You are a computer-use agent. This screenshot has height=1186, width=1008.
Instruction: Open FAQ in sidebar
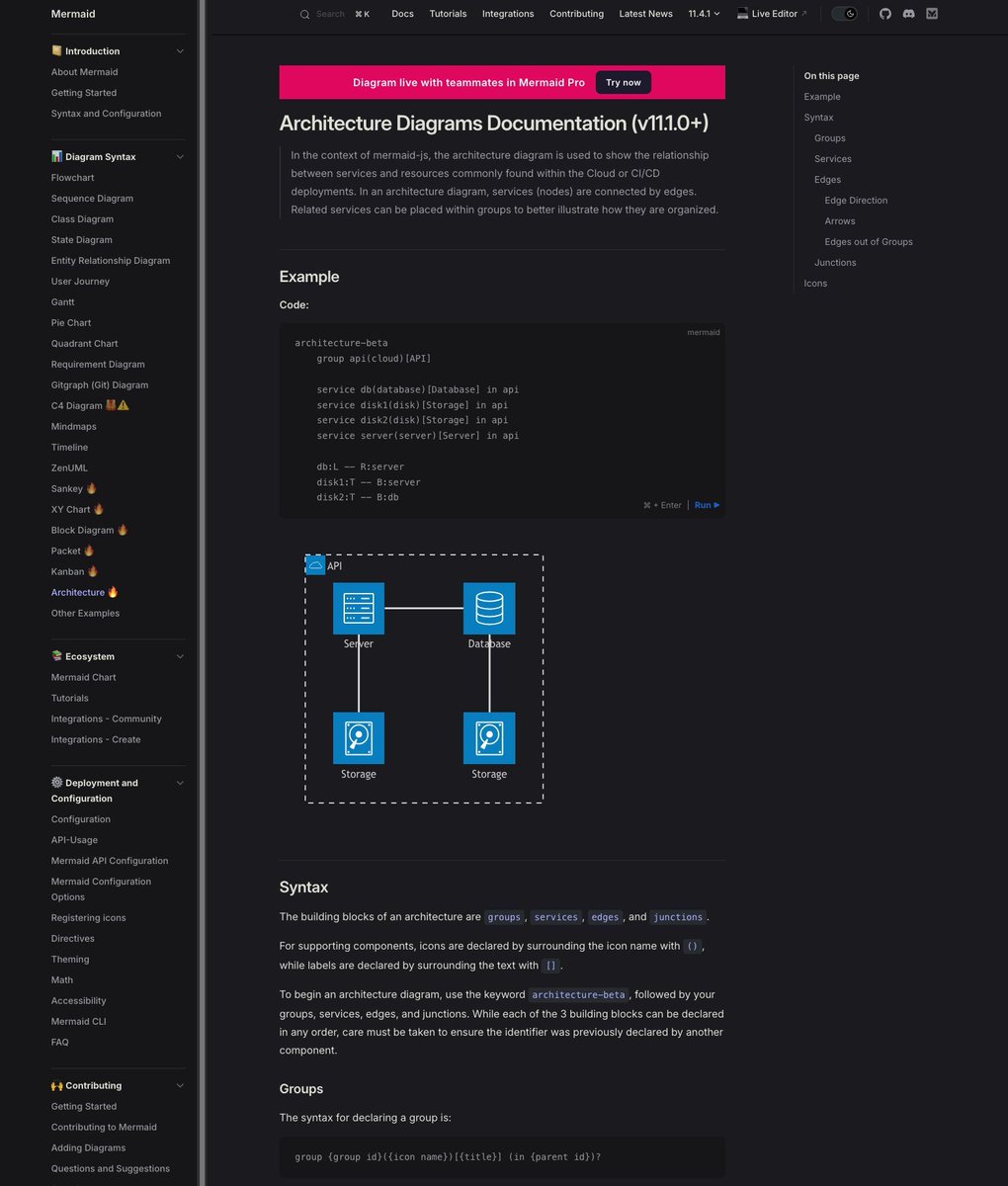coord(60,1043)
